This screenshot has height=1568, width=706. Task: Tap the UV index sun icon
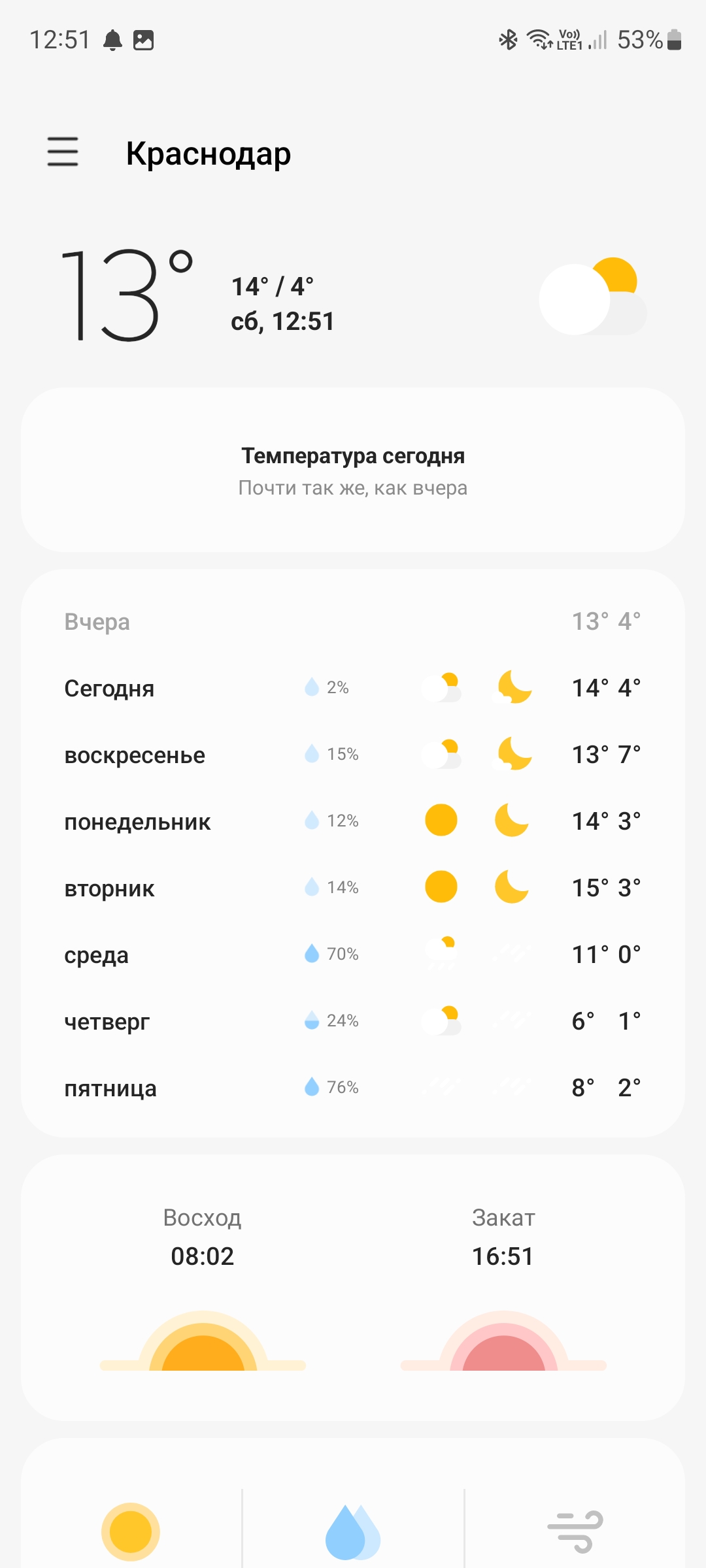click(131, 1531)
